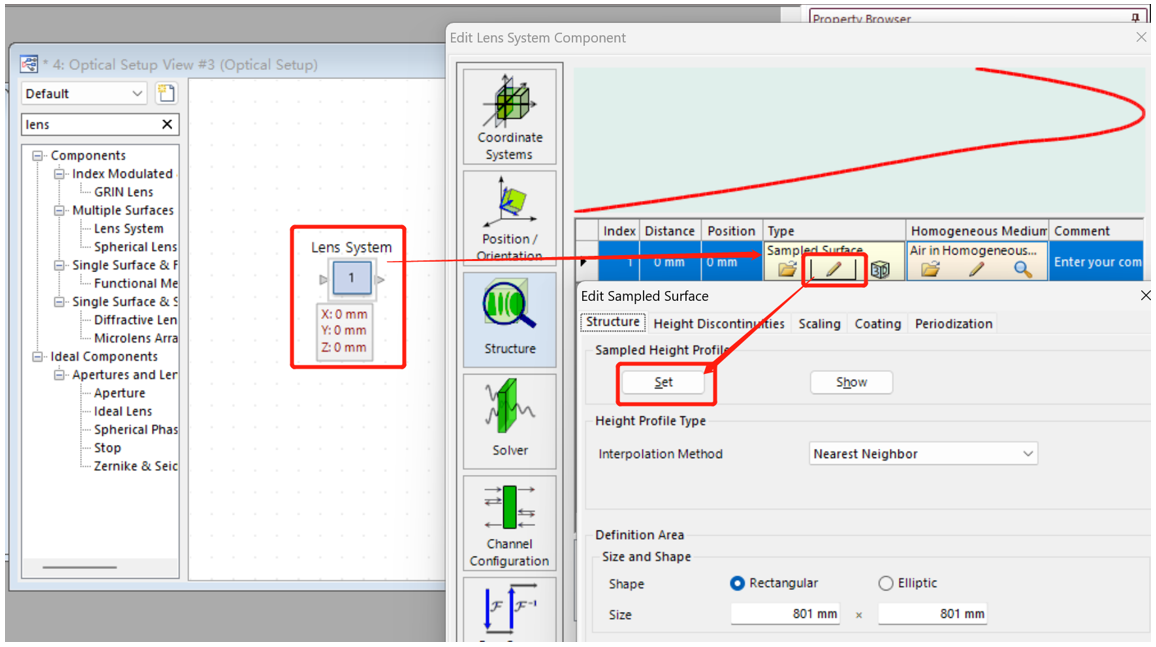Open the Interpolation Method dropdown
The width and height of the screenshot is (1156, 647).
click(923, 454)
